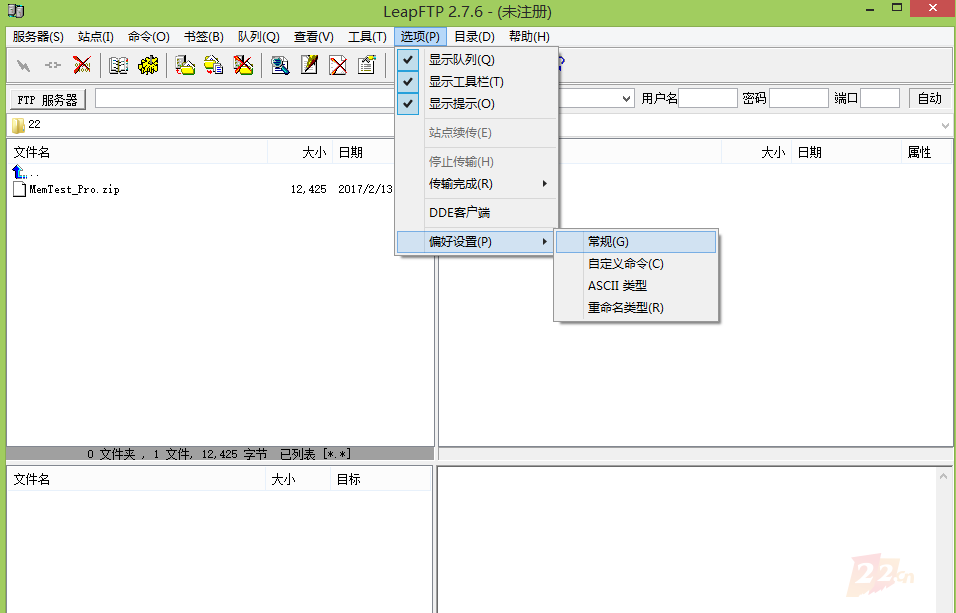Focus the 端口 input field

point(880,98)
